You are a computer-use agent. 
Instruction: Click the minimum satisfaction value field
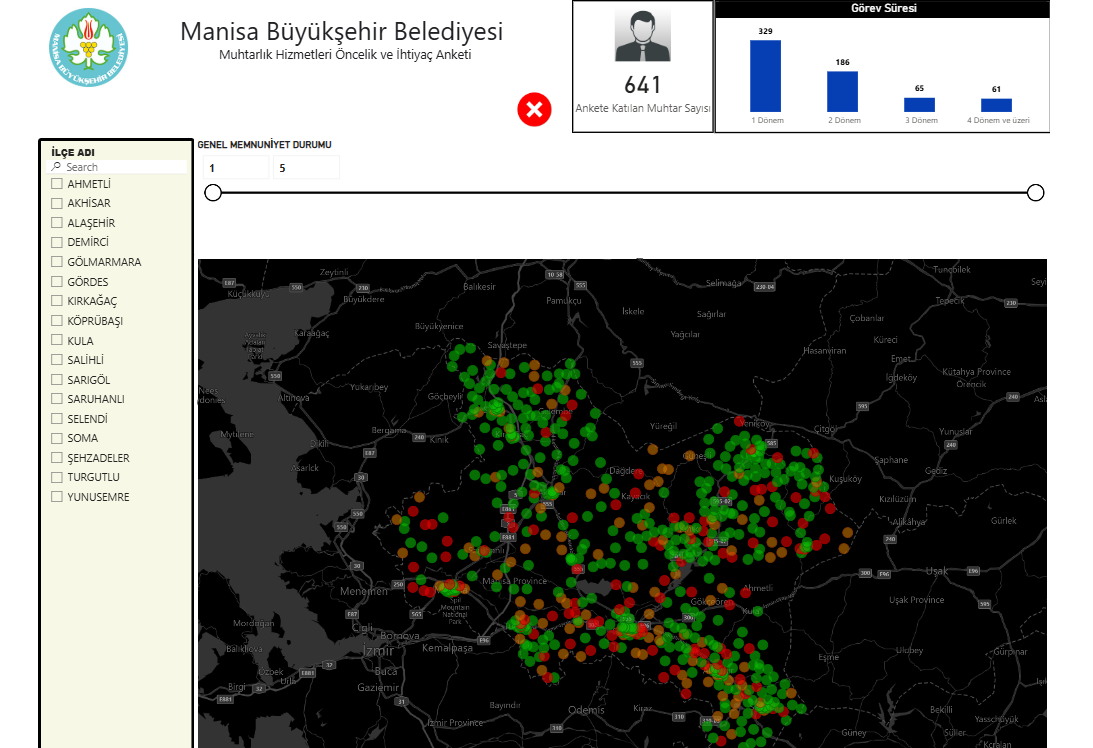click(x=236, y=168)
